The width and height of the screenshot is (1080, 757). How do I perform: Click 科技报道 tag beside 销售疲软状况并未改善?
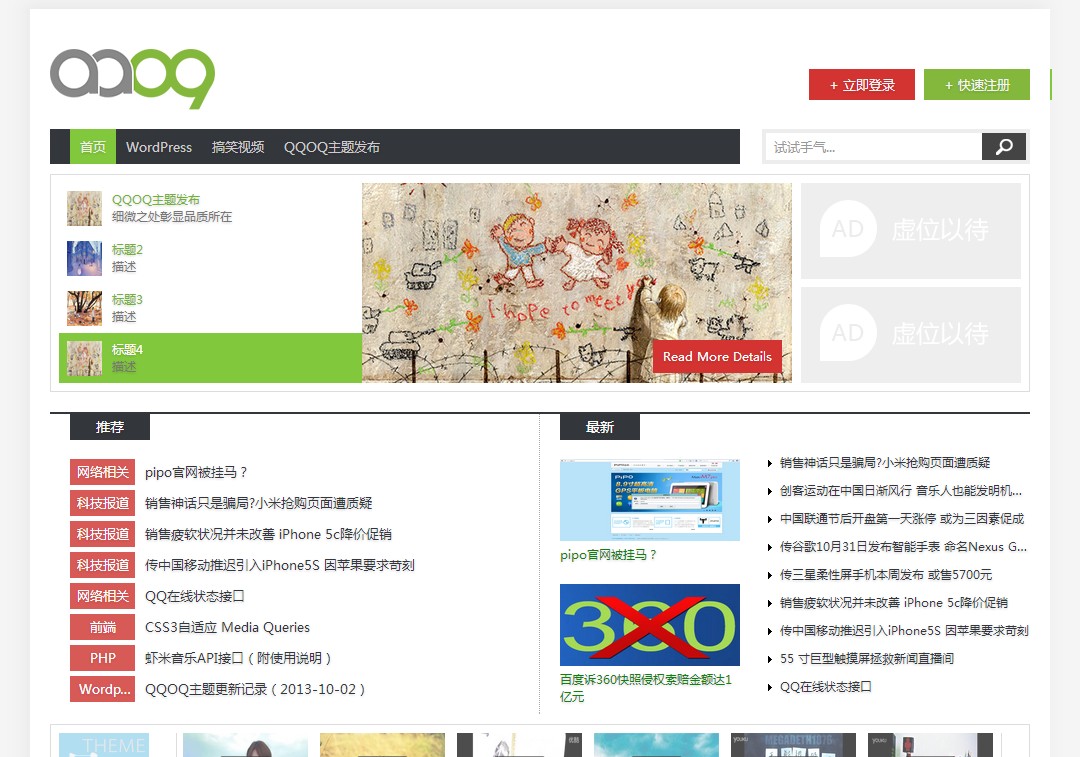point(103,535)
